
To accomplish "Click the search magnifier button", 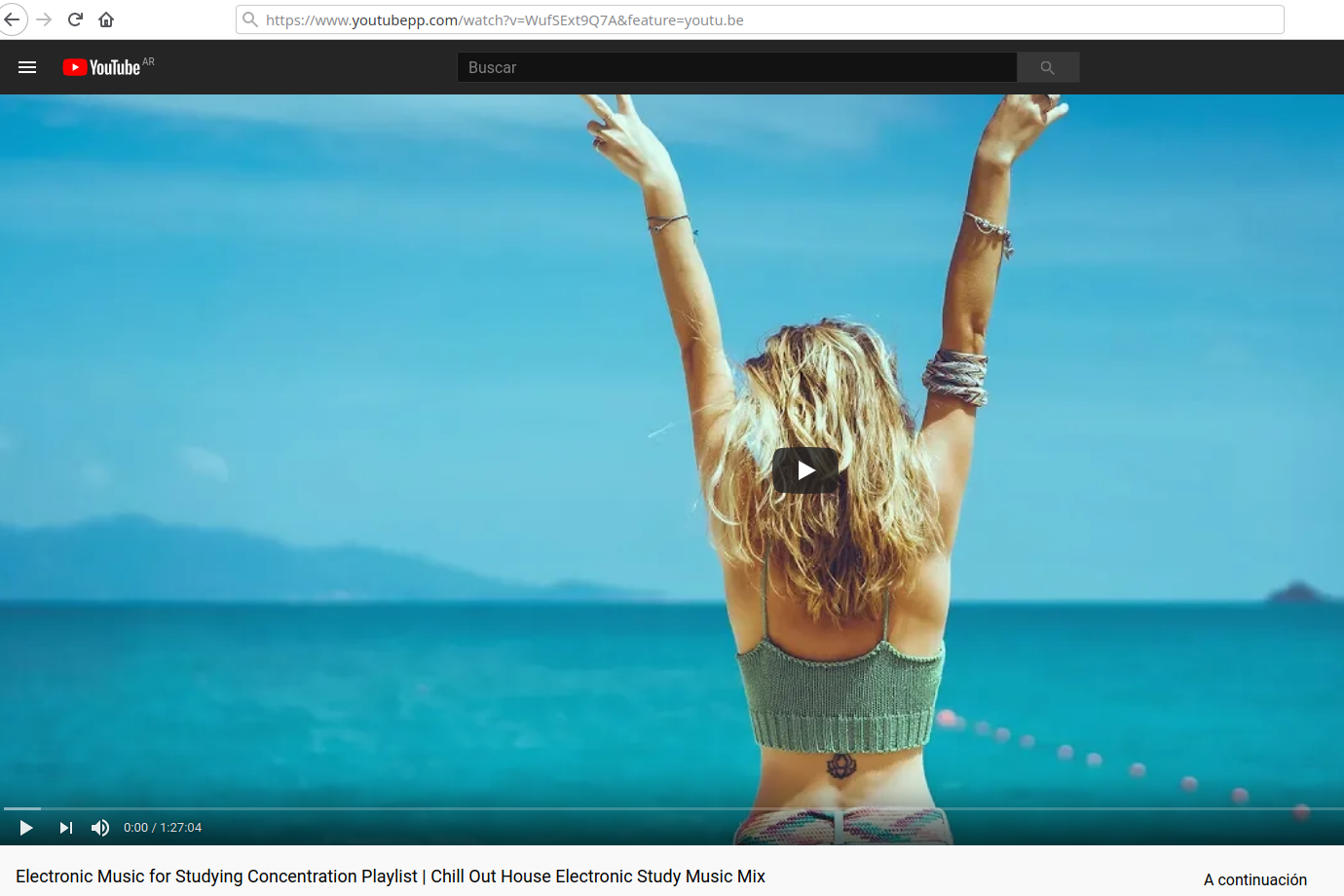I will coord(1048,67).
